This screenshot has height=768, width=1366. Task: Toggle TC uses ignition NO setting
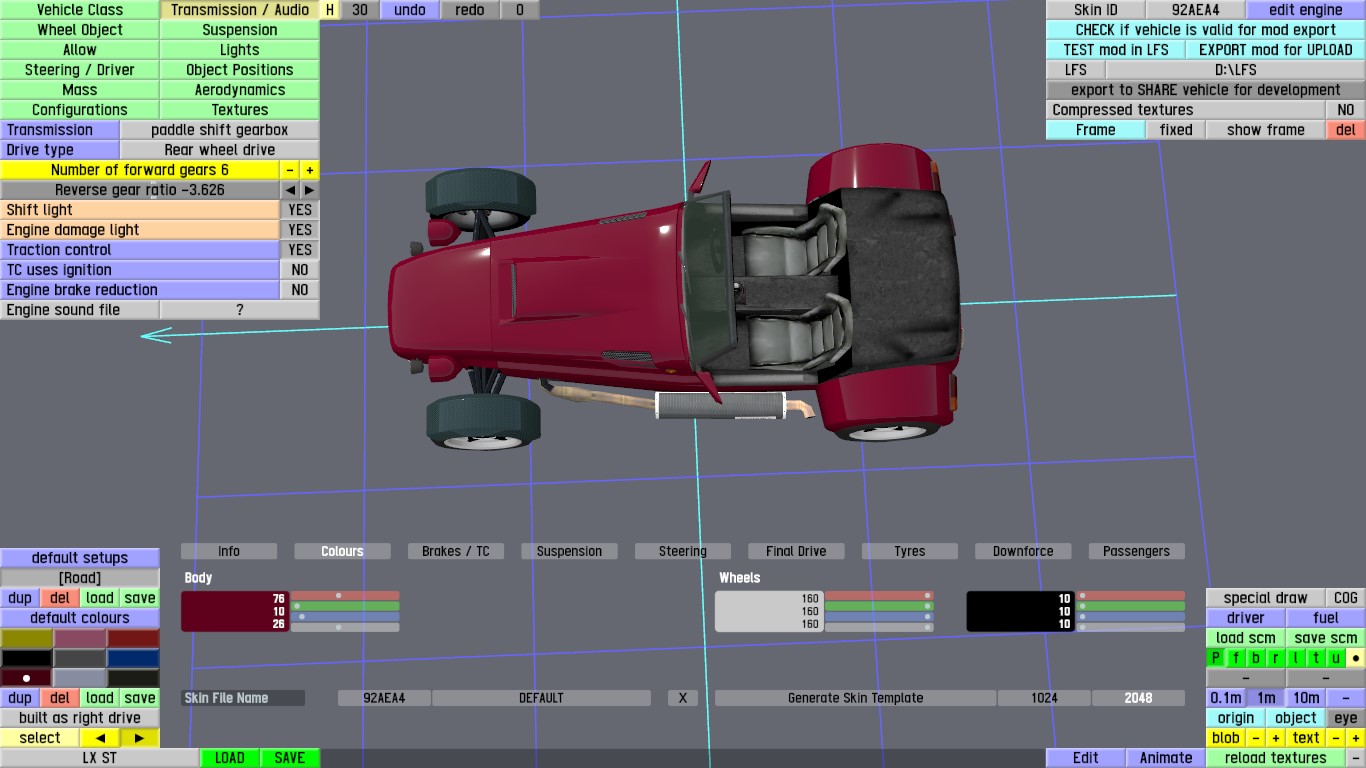[x=299, y=270]
